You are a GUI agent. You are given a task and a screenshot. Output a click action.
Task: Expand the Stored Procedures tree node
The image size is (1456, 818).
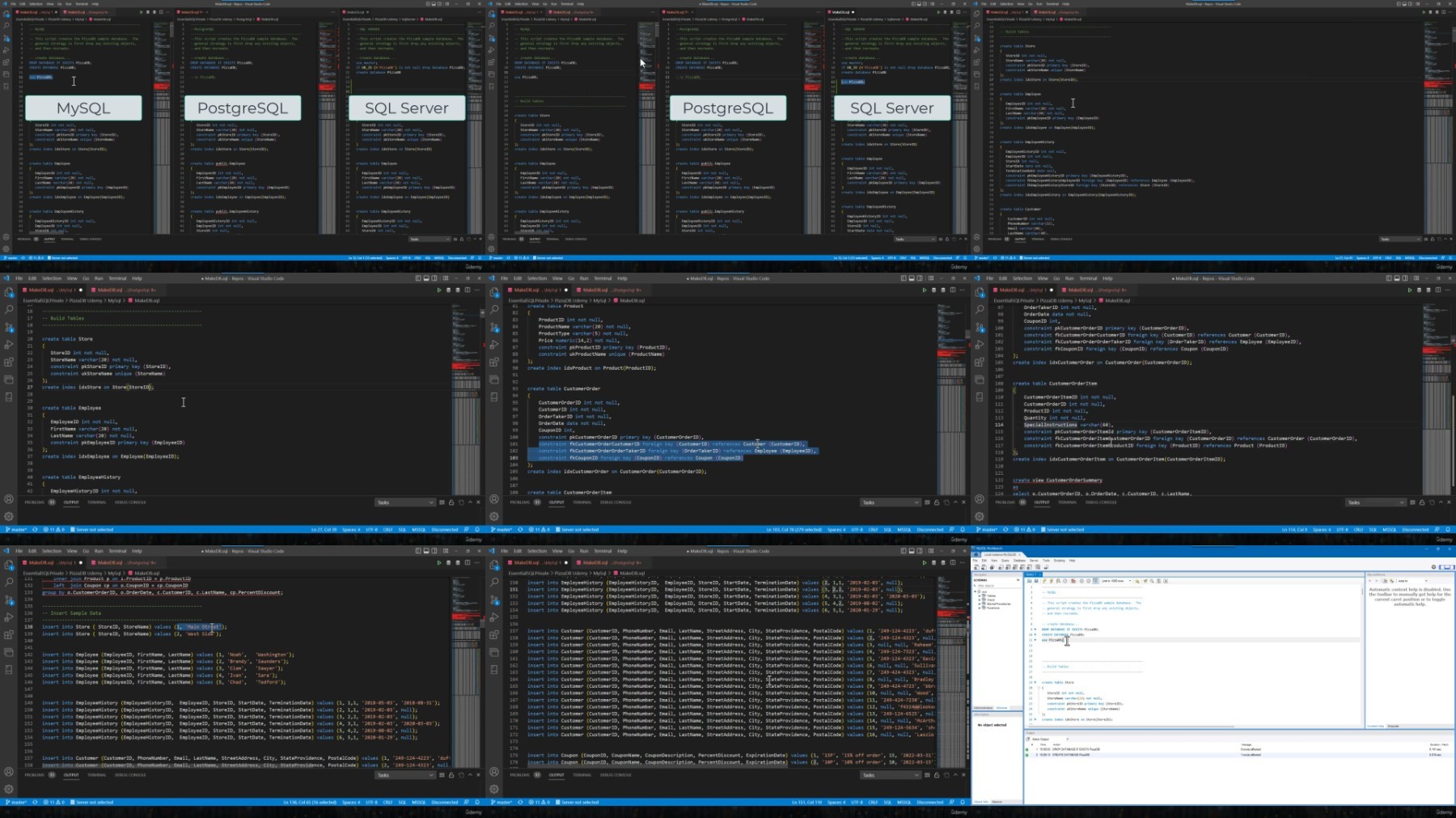pos(980,604)
